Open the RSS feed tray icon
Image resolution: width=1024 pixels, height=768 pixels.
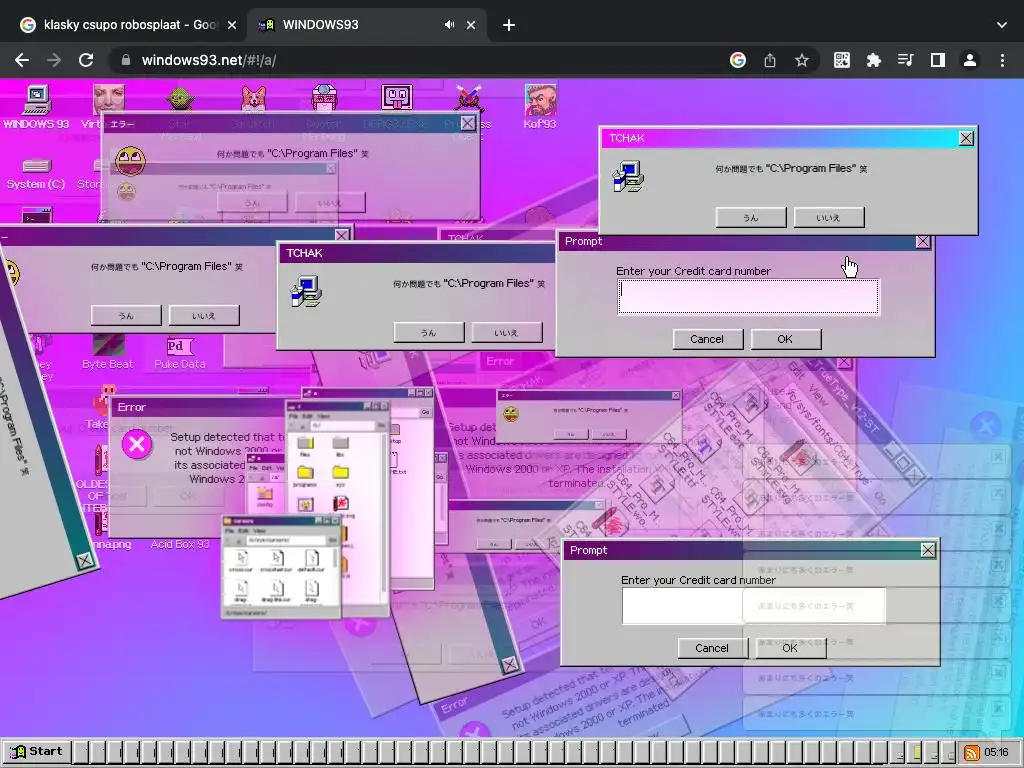[x=971, y=752]
